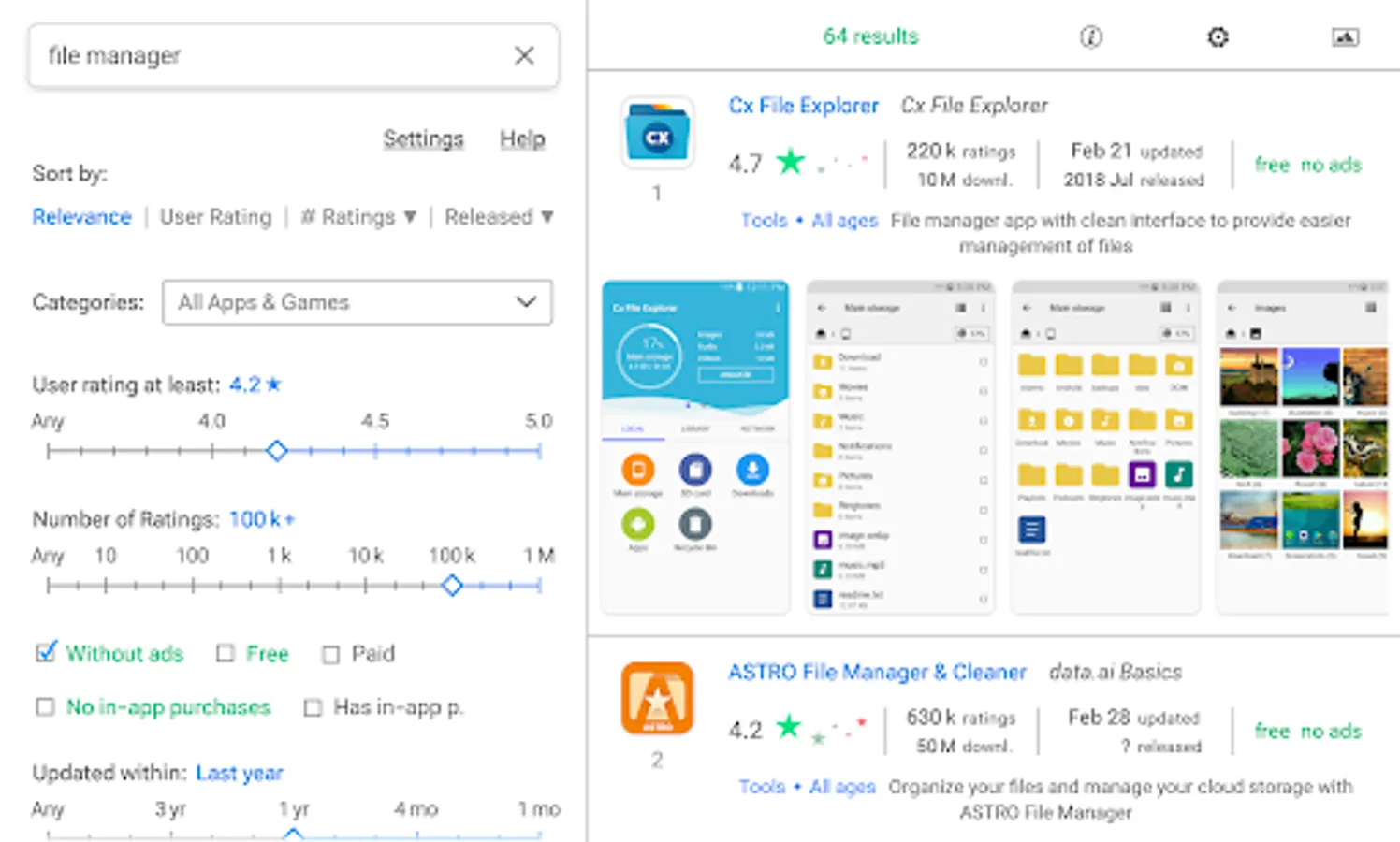Click the Tools category for Cx File Explorer

point(764,221)
